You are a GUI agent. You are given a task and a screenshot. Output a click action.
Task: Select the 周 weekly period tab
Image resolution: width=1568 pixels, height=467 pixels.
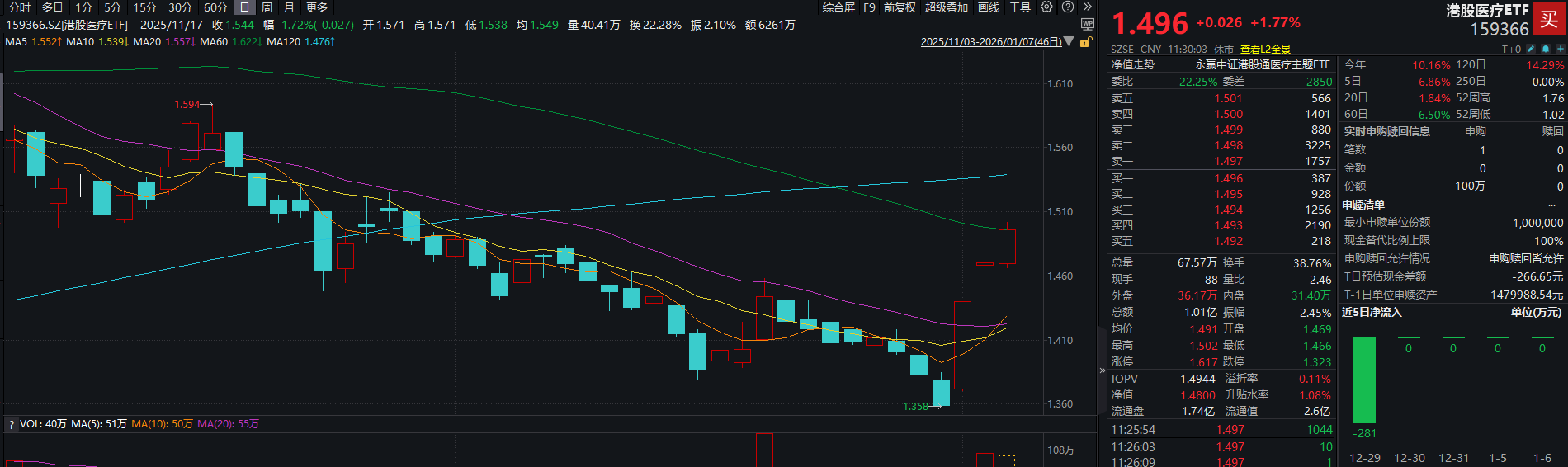[x=267, y=7]
